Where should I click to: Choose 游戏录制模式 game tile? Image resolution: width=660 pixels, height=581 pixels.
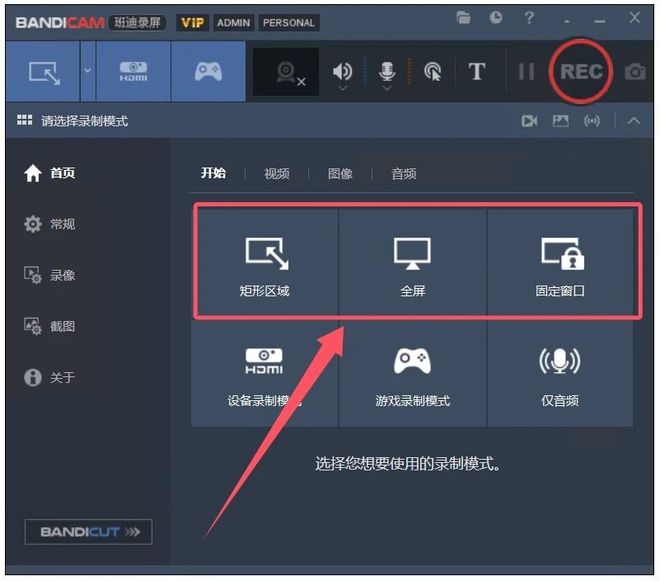(x=412, y=375)
